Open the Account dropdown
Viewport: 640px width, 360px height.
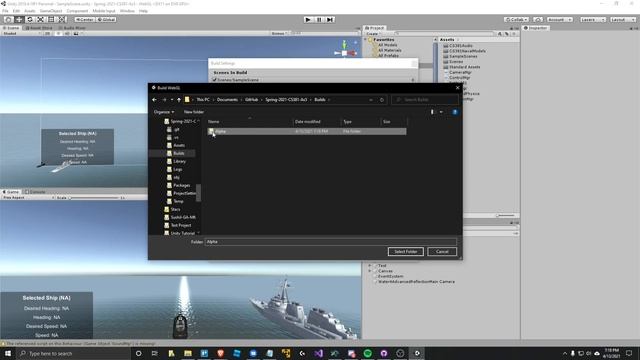point(559,20)
